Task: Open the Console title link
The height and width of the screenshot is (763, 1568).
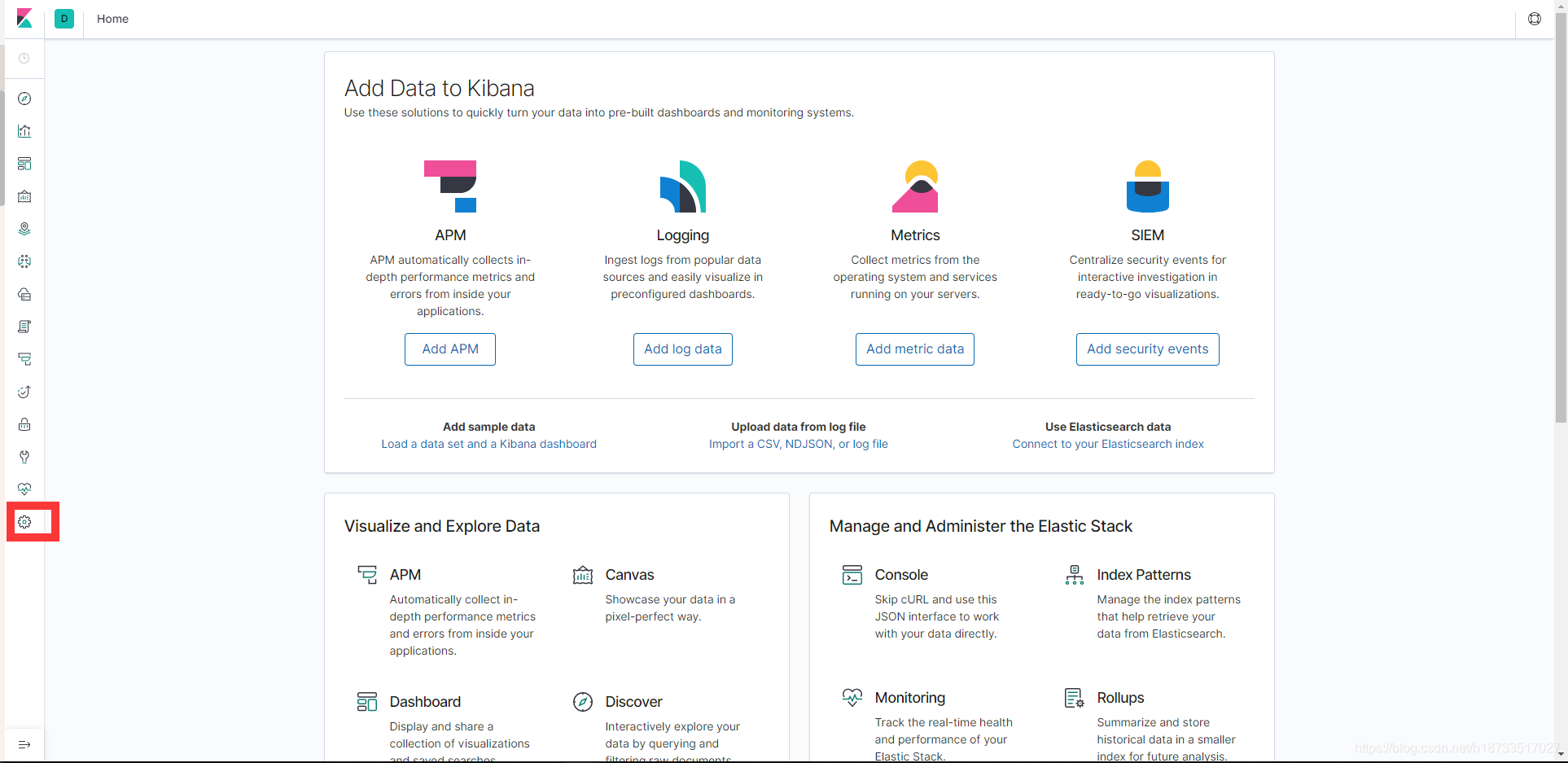Action: tap(901, 575)
